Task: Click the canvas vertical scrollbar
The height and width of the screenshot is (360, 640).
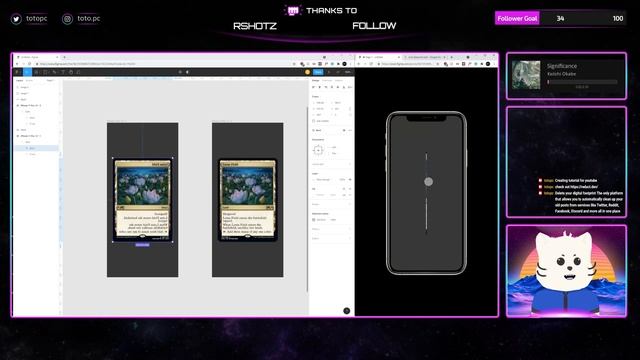Action: pos(307,199)
